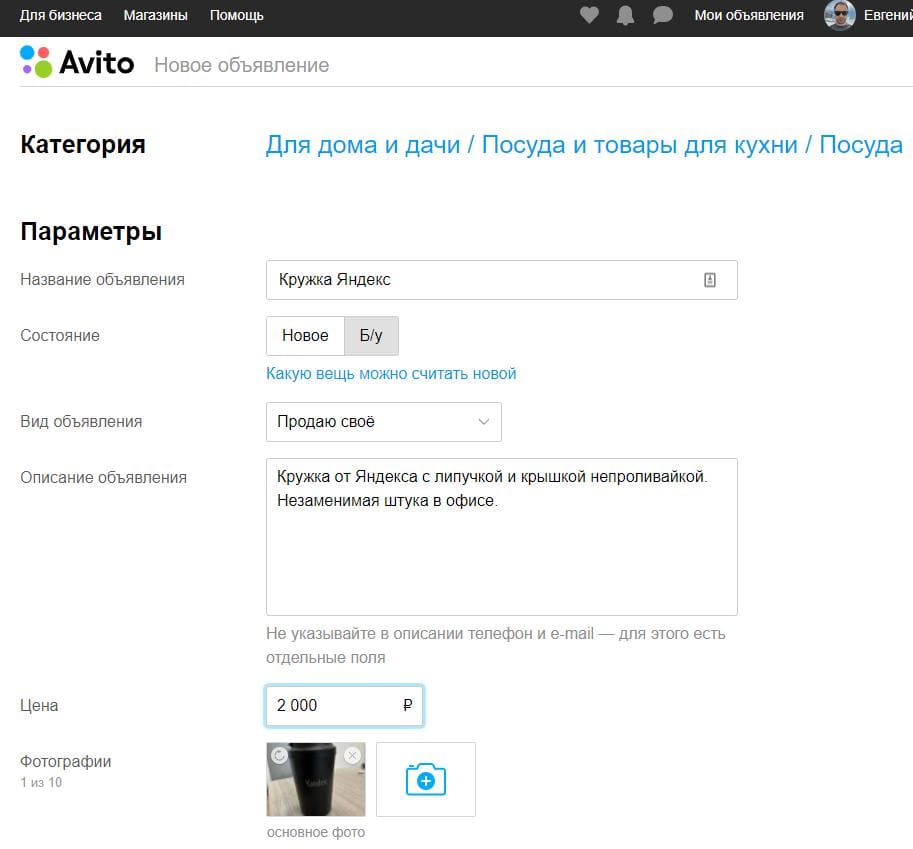The width and height of the screenshot is (913, 849).
Task: Click the Avito logo
Action: (77, 62)
